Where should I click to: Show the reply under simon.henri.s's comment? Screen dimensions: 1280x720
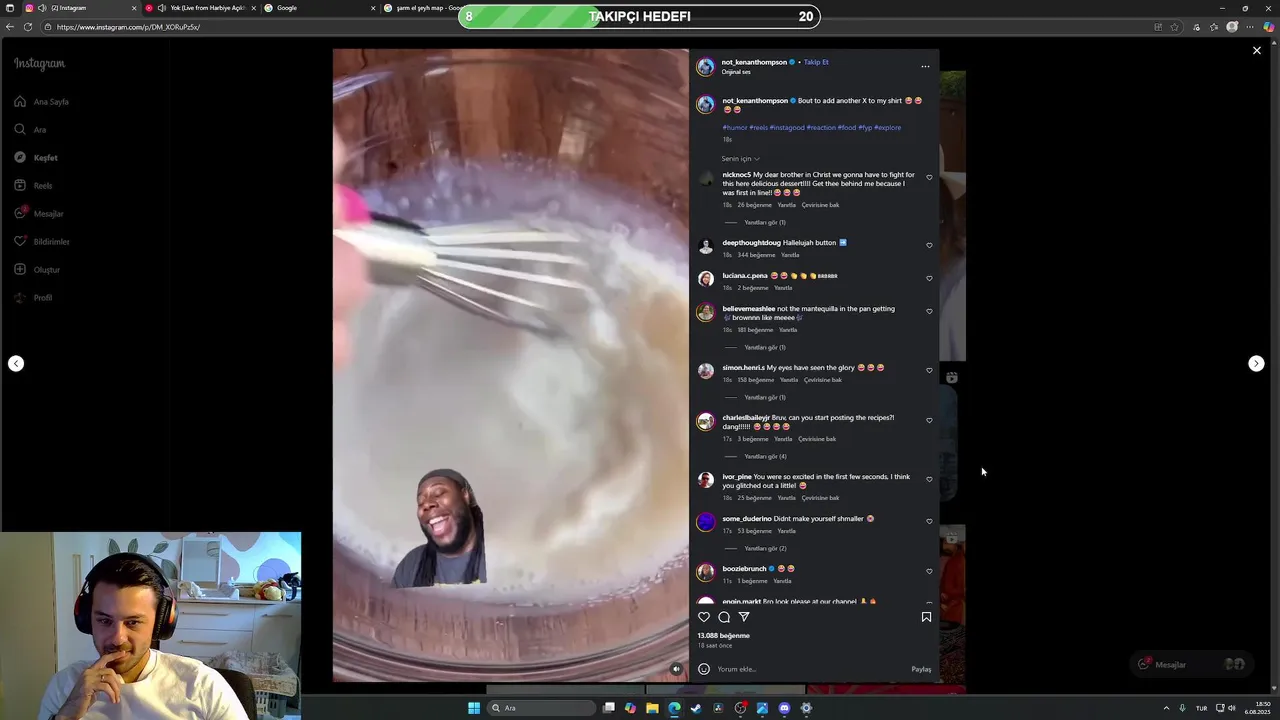pos(765,397)
